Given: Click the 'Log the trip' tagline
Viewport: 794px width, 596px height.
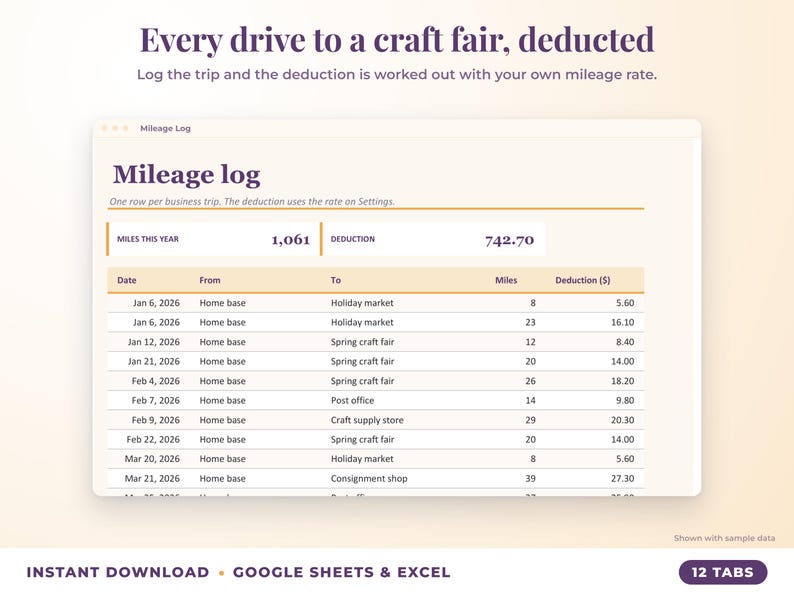Looking at the screenshot, I should click(x=396, y=74).
